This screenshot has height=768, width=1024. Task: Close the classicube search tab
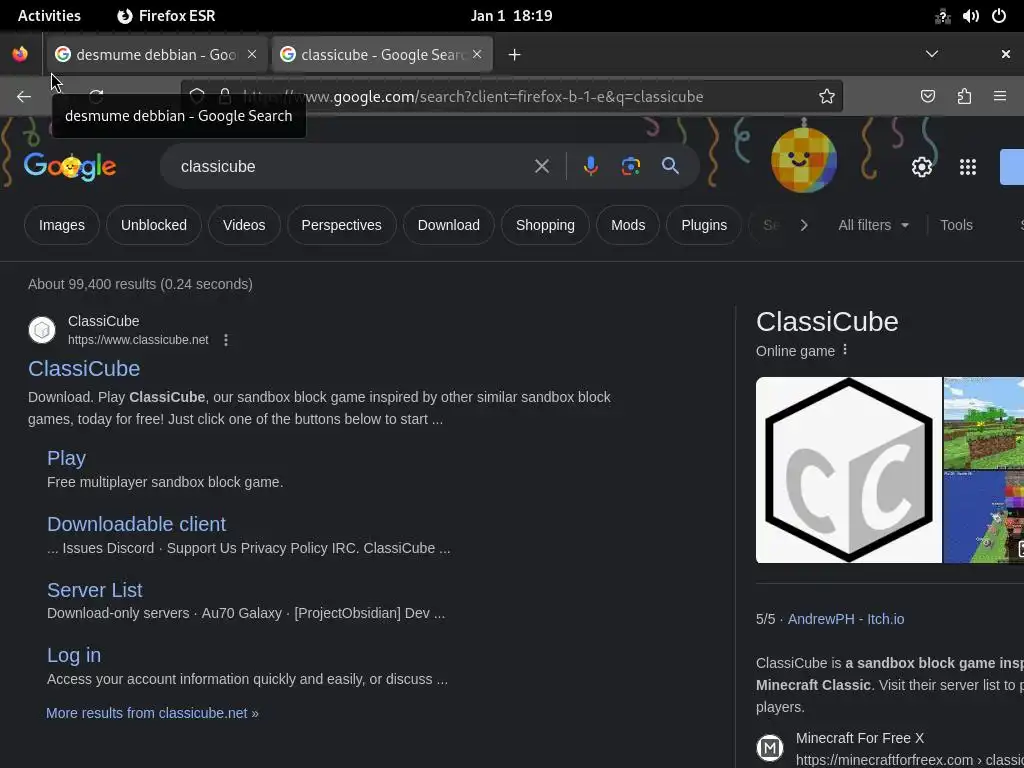[x=477, y=54]
